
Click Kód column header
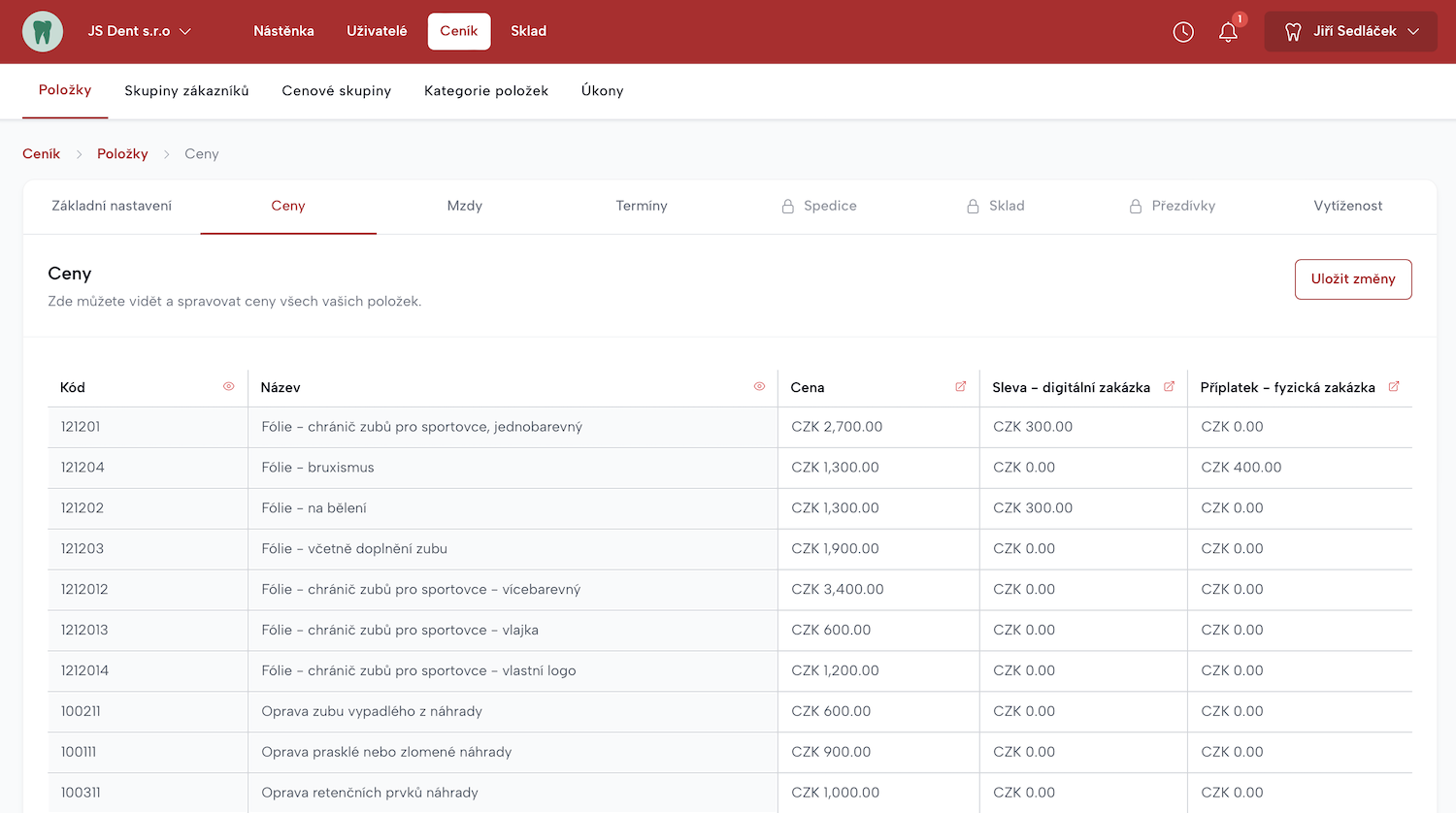tap(73, 387)
